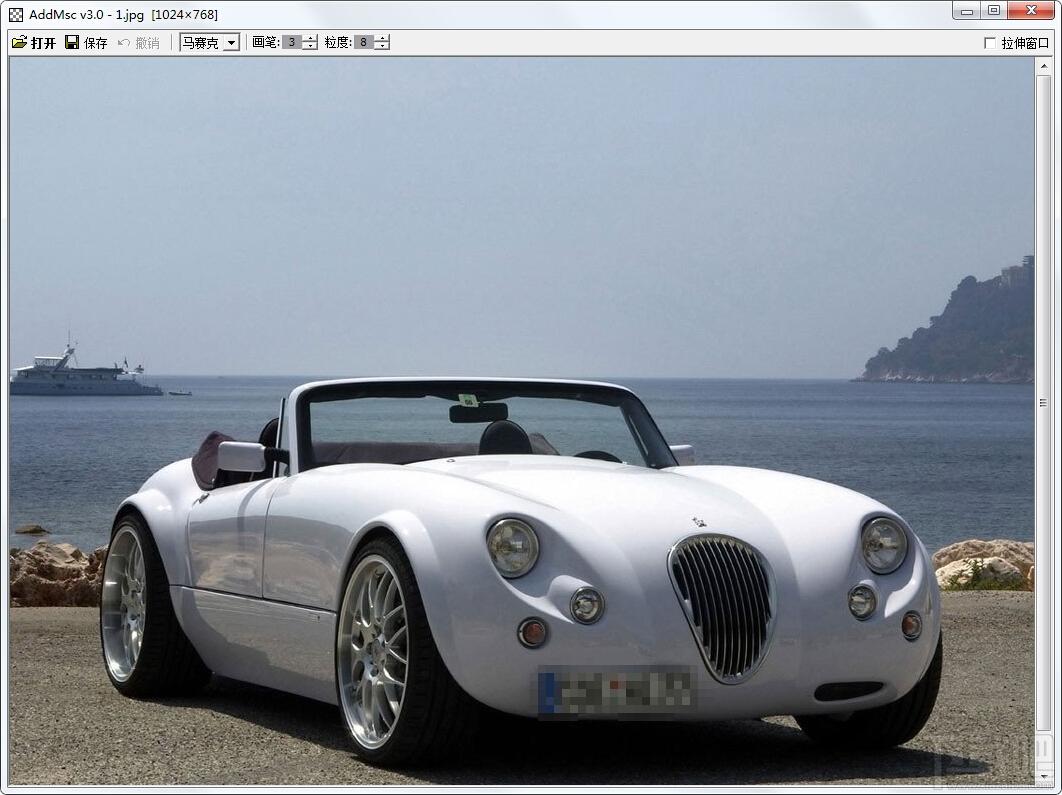This screenshot has width=1062, height=795.
Task: Enable the 拉伸窗口 checkbox
Action: [990, 43]
